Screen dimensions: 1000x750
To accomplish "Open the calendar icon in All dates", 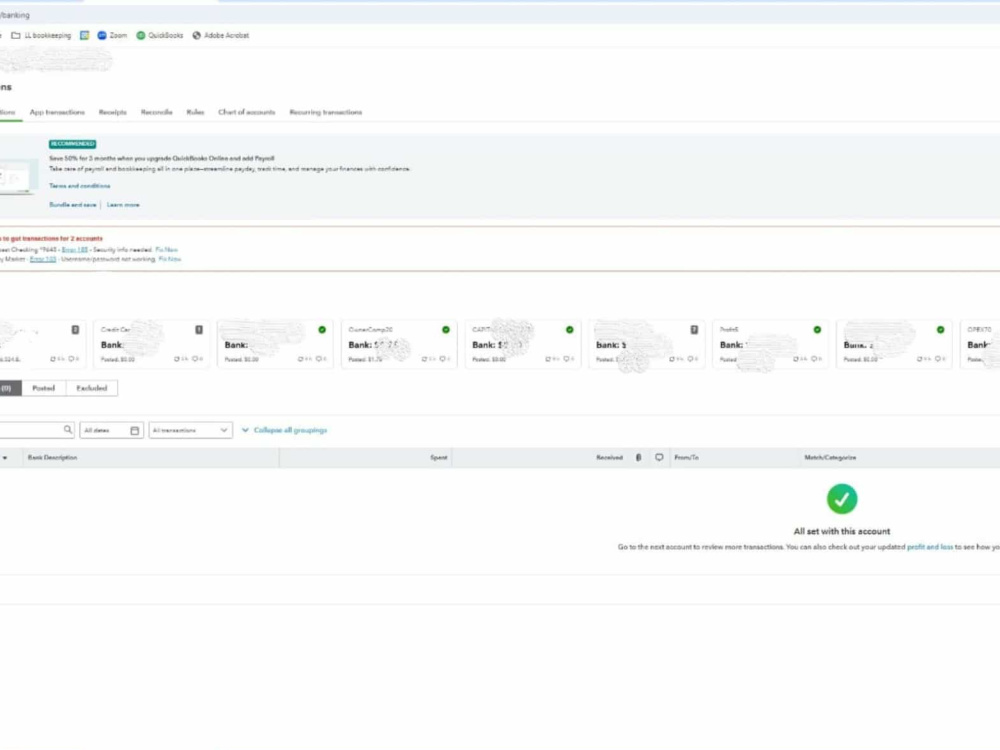I will point(135,430).
